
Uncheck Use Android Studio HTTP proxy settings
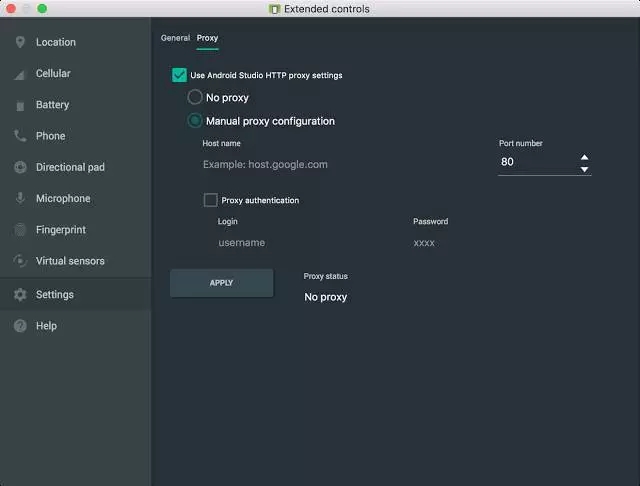tap(179, 75)
